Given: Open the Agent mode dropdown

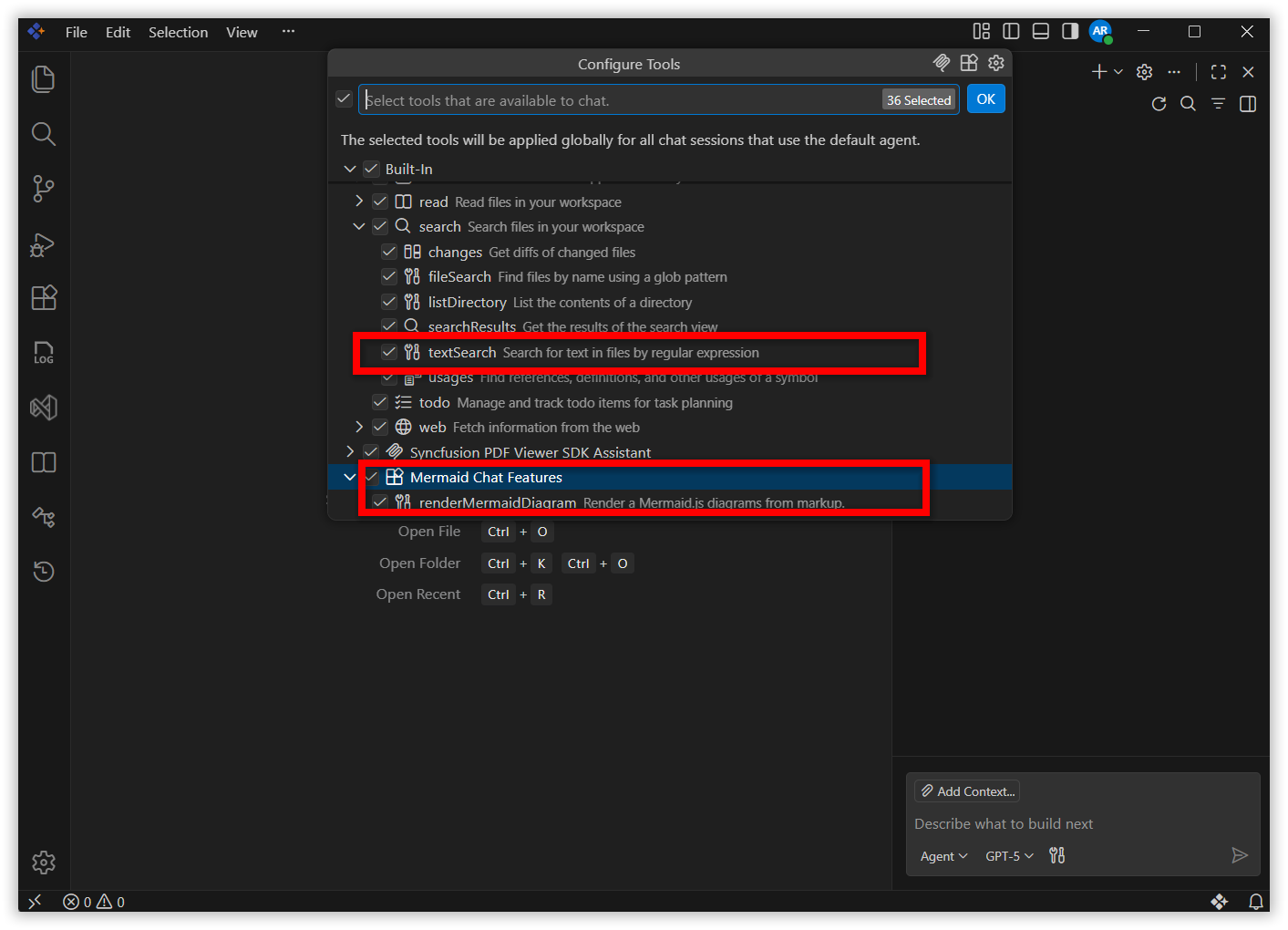Looking at the screenshot, I should (943, 856).
